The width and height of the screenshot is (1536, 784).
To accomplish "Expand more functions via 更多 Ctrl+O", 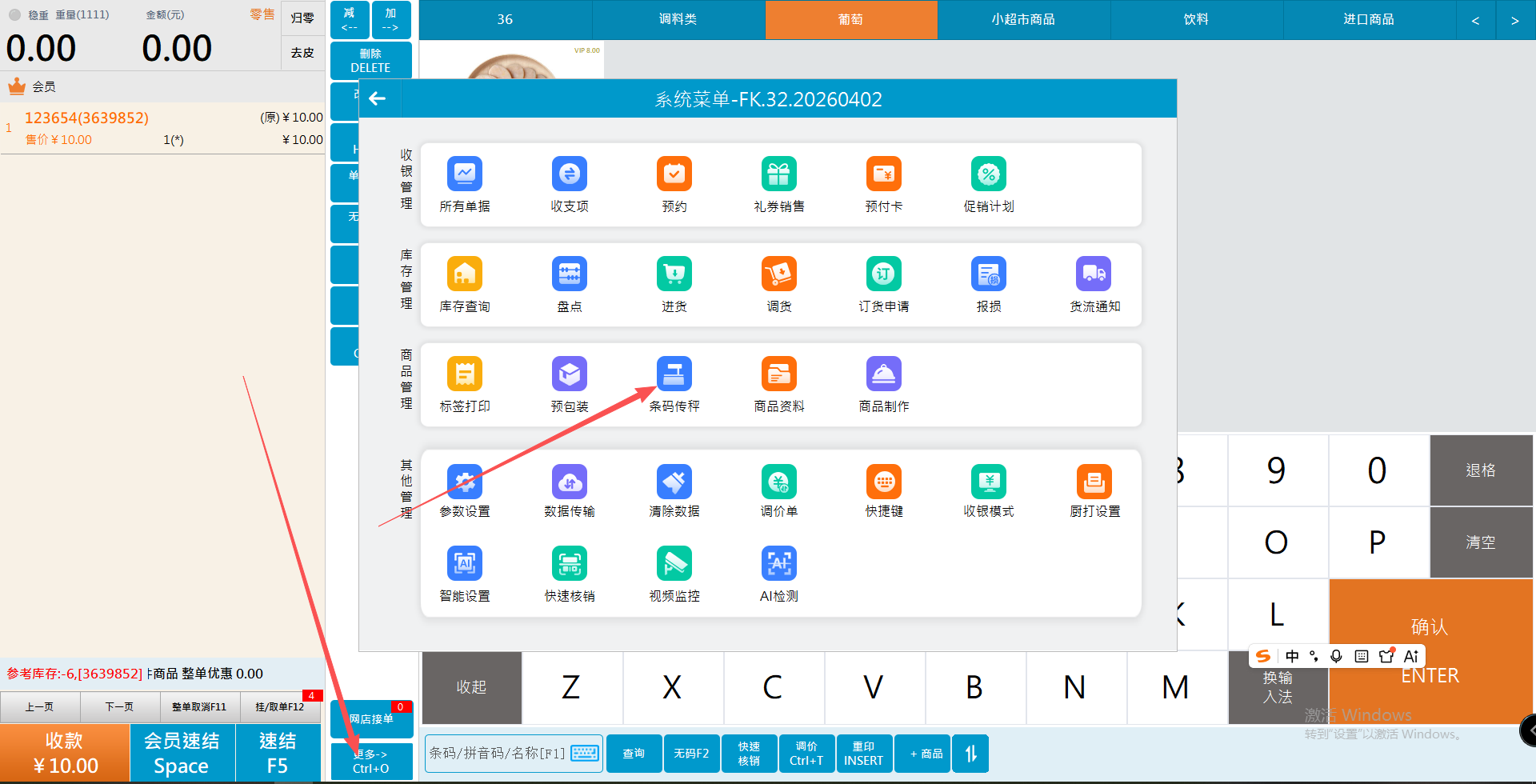I will pos(371,761).
